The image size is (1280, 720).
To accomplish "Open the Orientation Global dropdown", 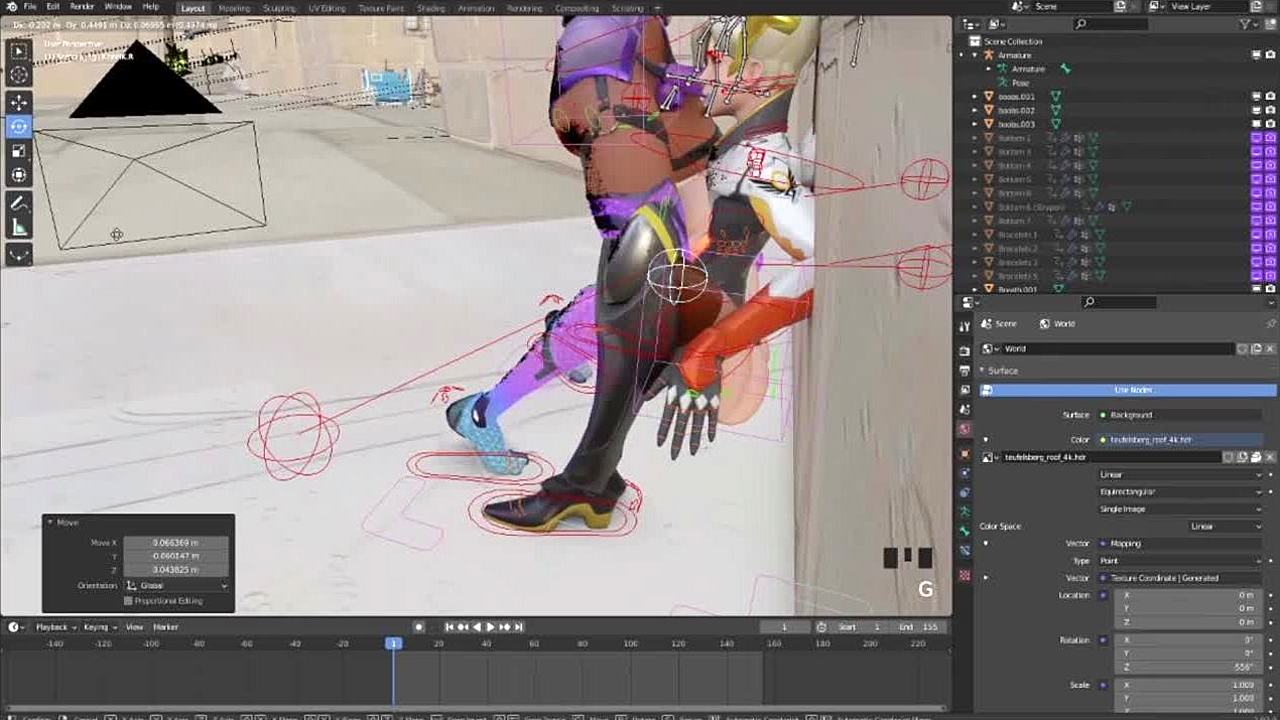I will (x=176, y=586).
